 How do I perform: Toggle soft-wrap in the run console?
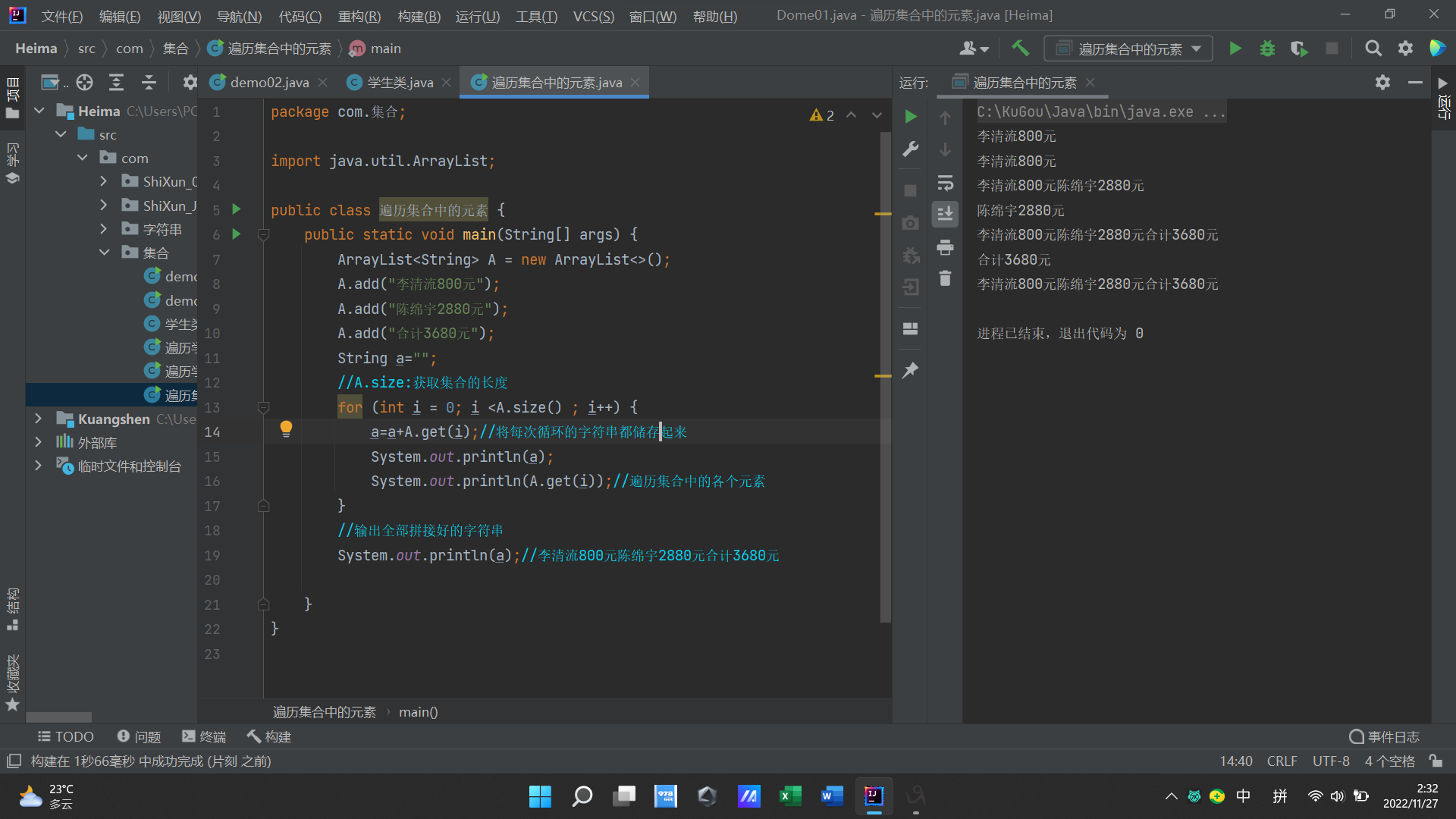pyautogui.click(x=945, y=183)
